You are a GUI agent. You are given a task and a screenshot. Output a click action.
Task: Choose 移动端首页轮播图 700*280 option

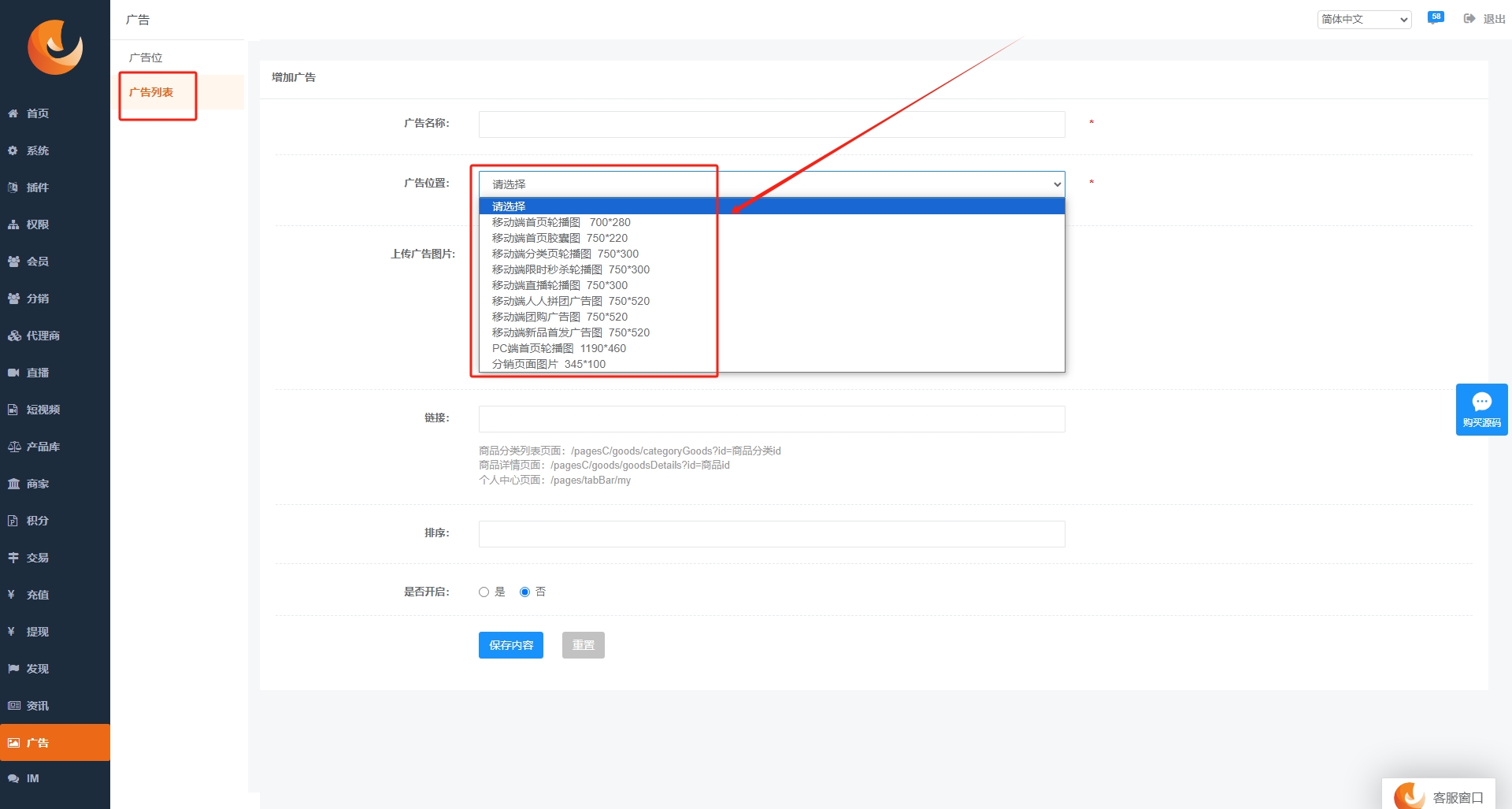772,222
